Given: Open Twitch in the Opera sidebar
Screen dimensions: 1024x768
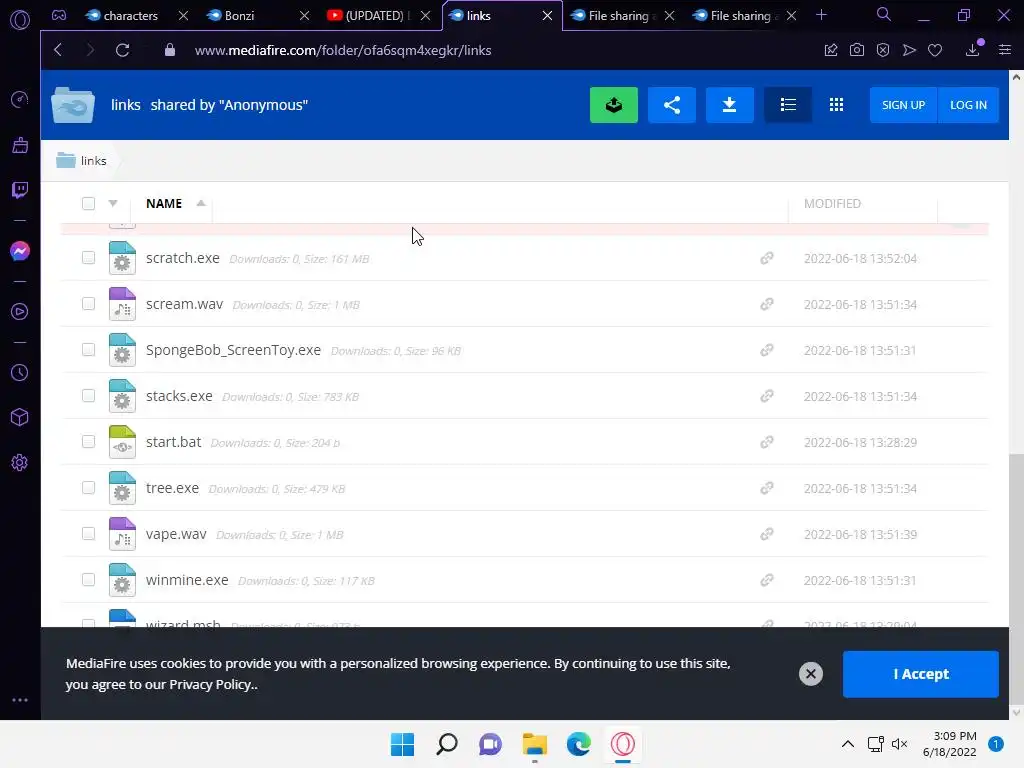Looking at the screenshot, I should pyautogui.click(x=20, y=190).
